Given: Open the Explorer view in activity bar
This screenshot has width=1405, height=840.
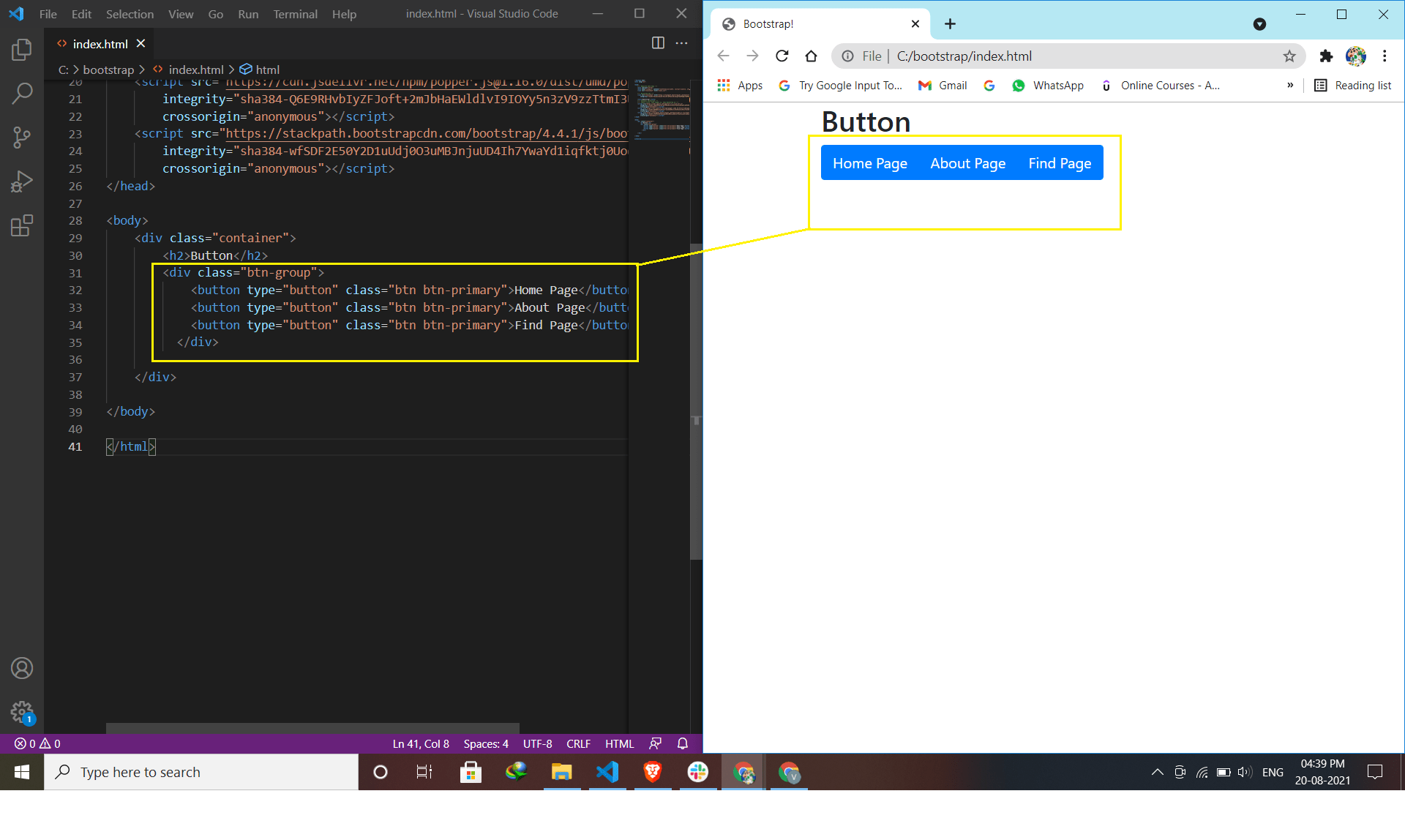Looking at the screenshot, I should [x=22, y=50].
